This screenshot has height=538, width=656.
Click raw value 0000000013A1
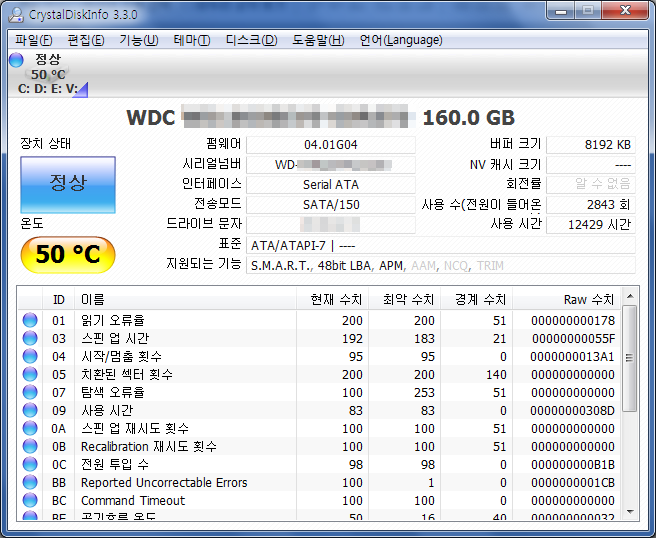pyautogui.click(x=572, y=356)
